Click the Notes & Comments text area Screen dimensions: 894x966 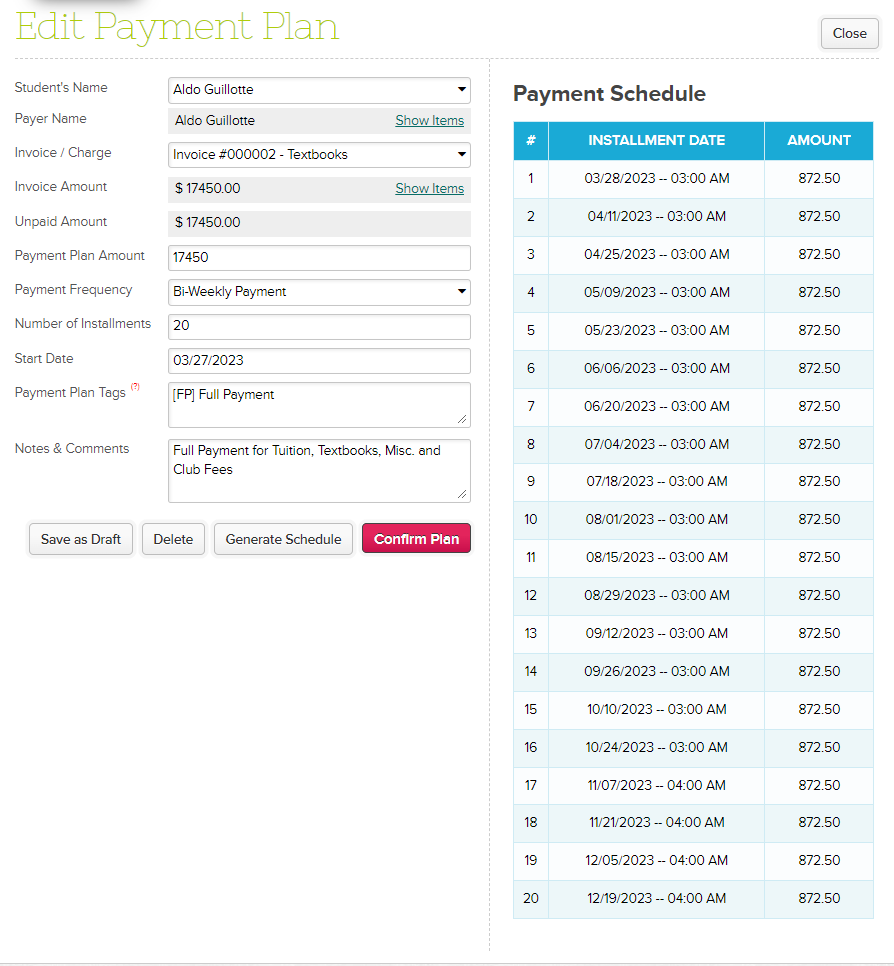(319, 470)
